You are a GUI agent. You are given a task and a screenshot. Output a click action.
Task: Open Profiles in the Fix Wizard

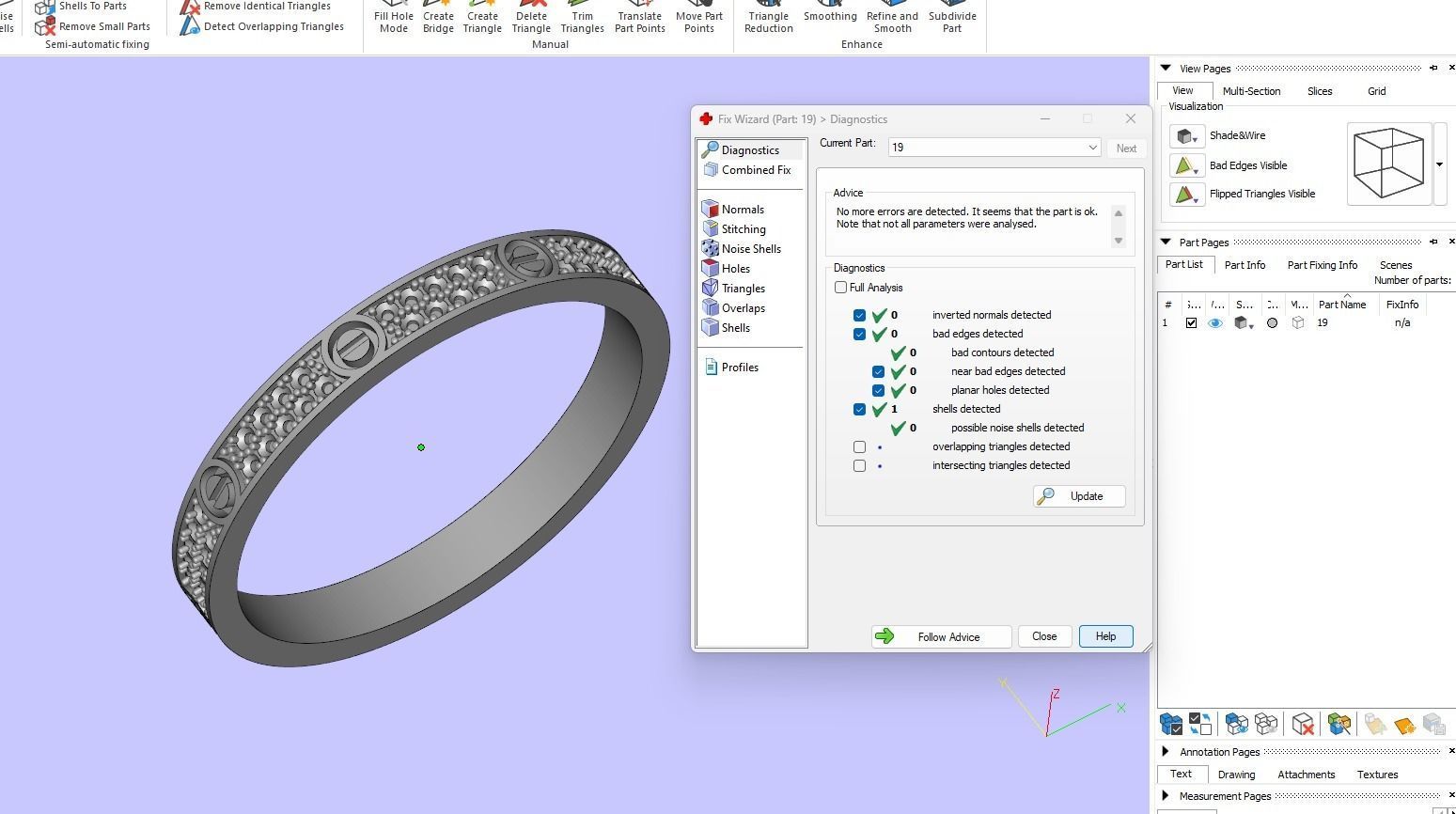tap(731, 368)
